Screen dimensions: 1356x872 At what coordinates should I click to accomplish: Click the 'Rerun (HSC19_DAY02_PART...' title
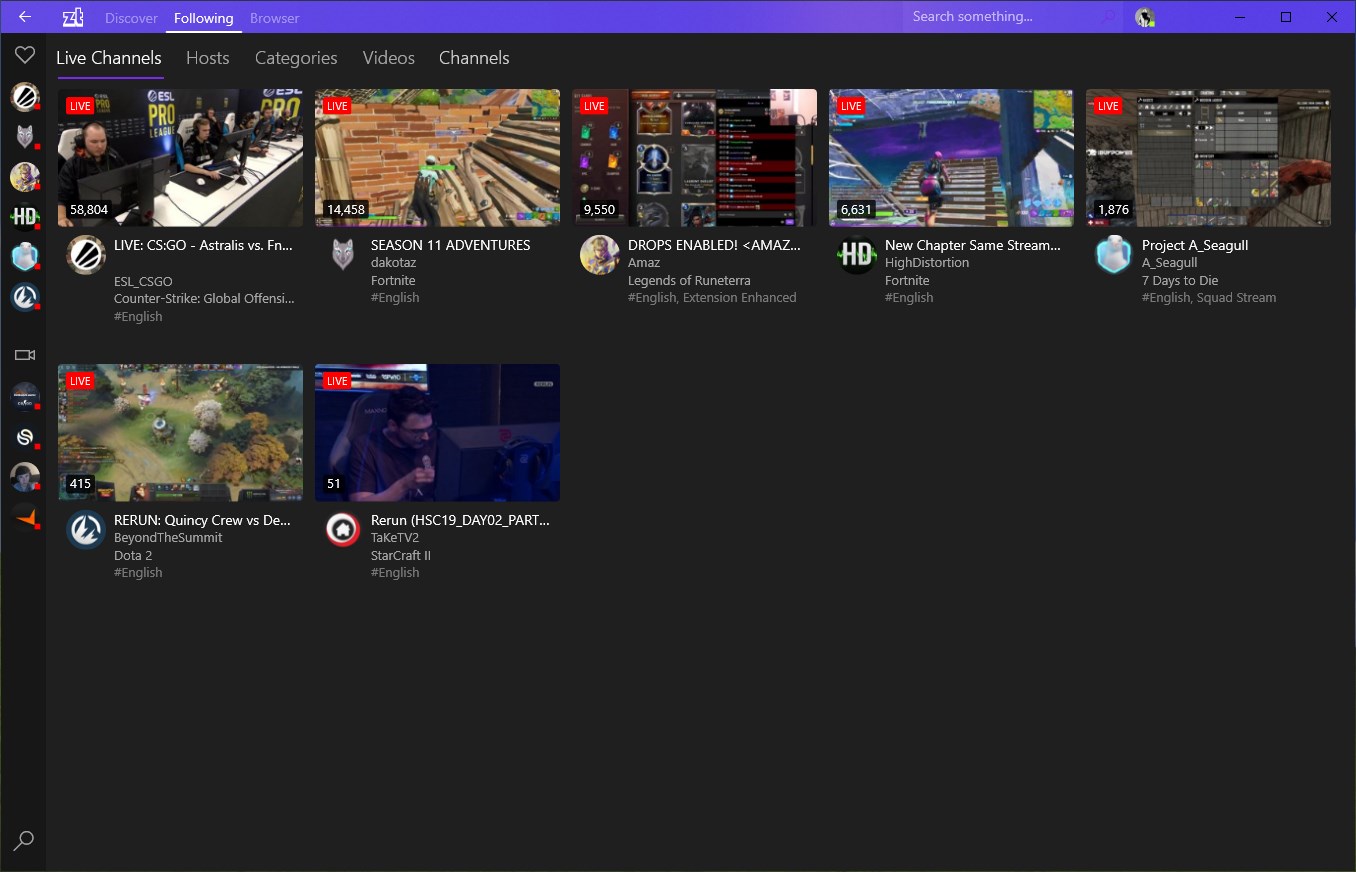click(461, 520)
